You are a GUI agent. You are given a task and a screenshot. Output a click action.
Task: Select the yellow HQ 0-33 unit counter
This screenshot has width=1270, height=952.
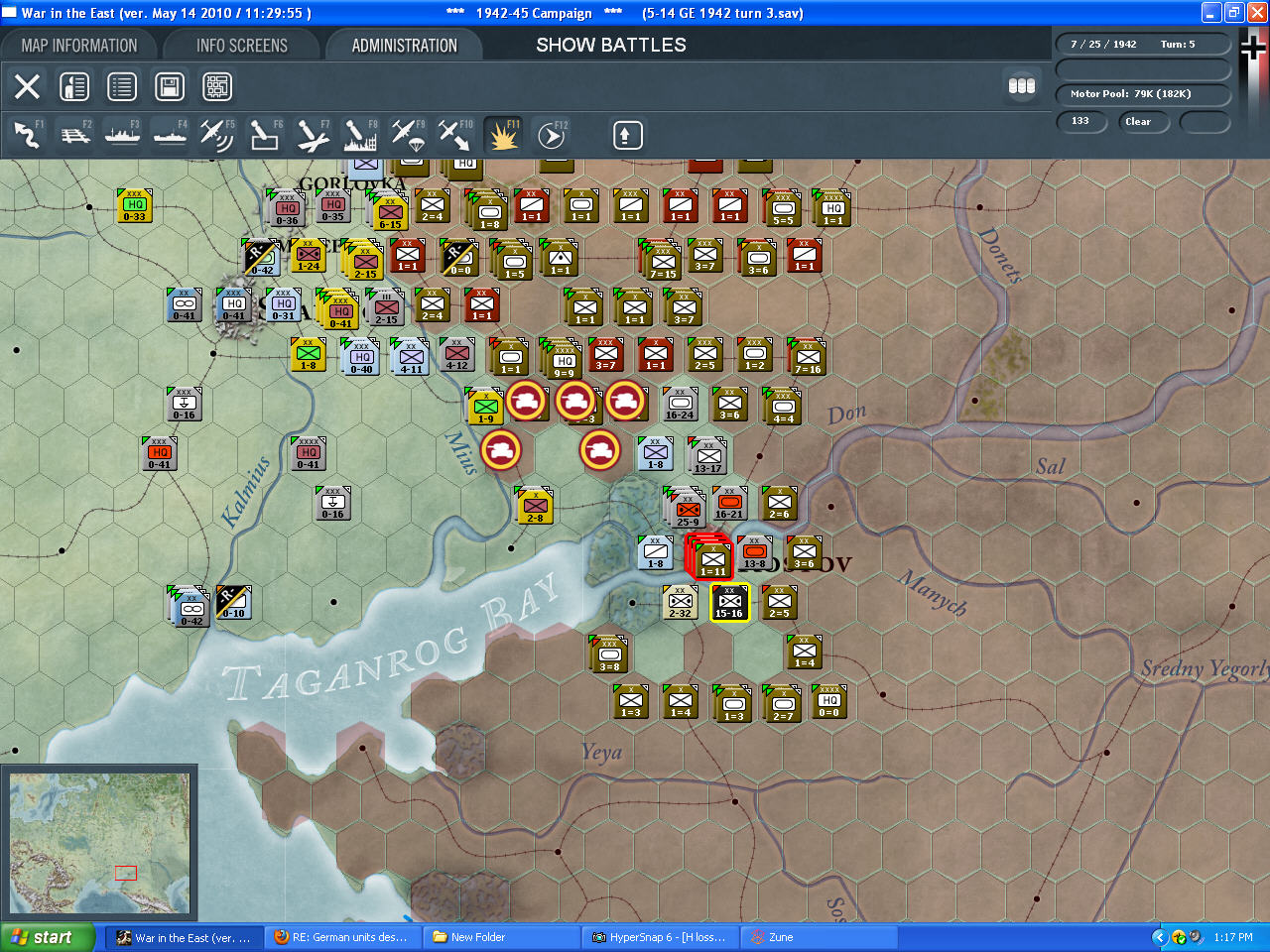(135, 206)
